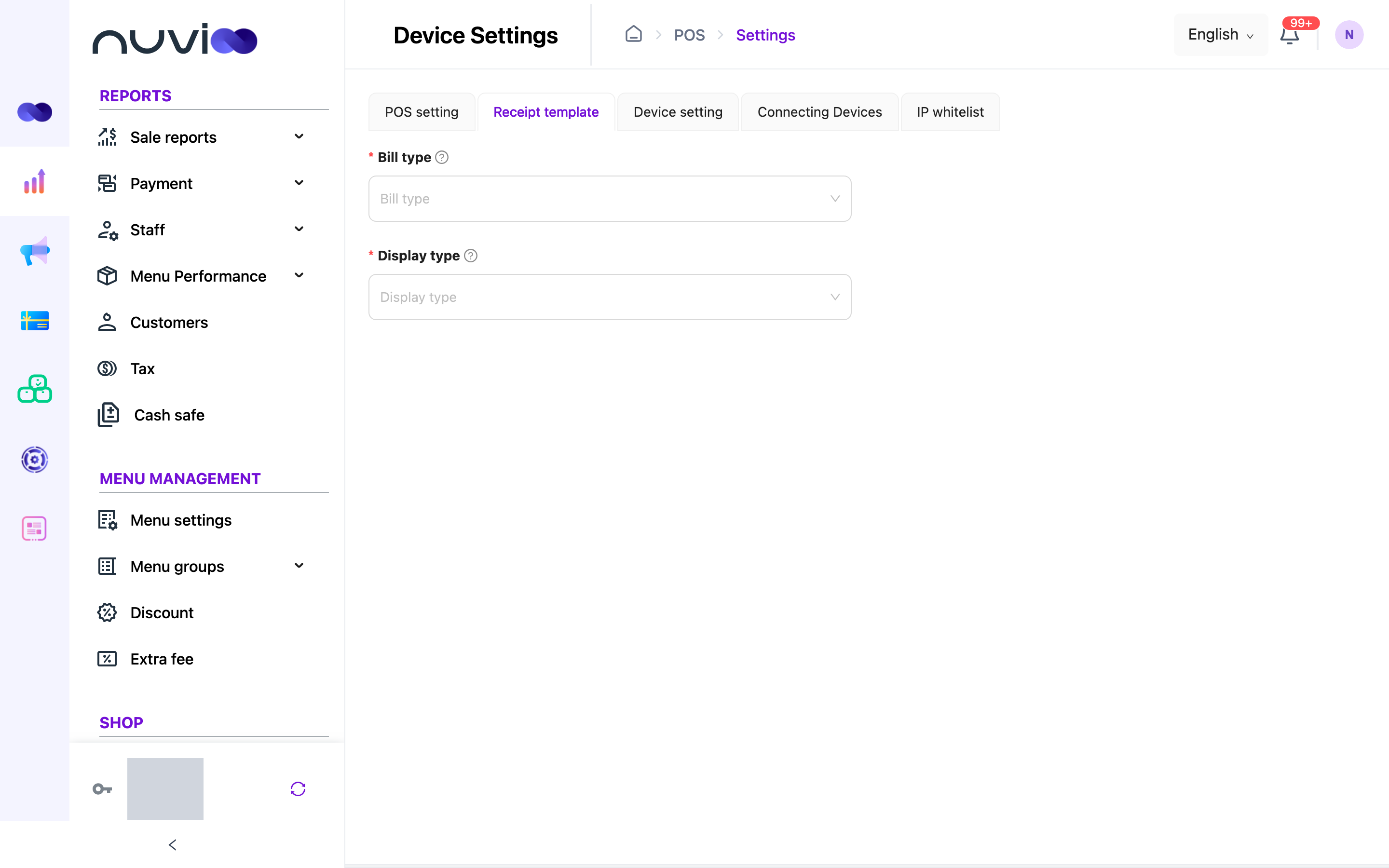Open the green cubes inventory icon
The width and height of the screenshot is (1389, 868).
[34, 389]
